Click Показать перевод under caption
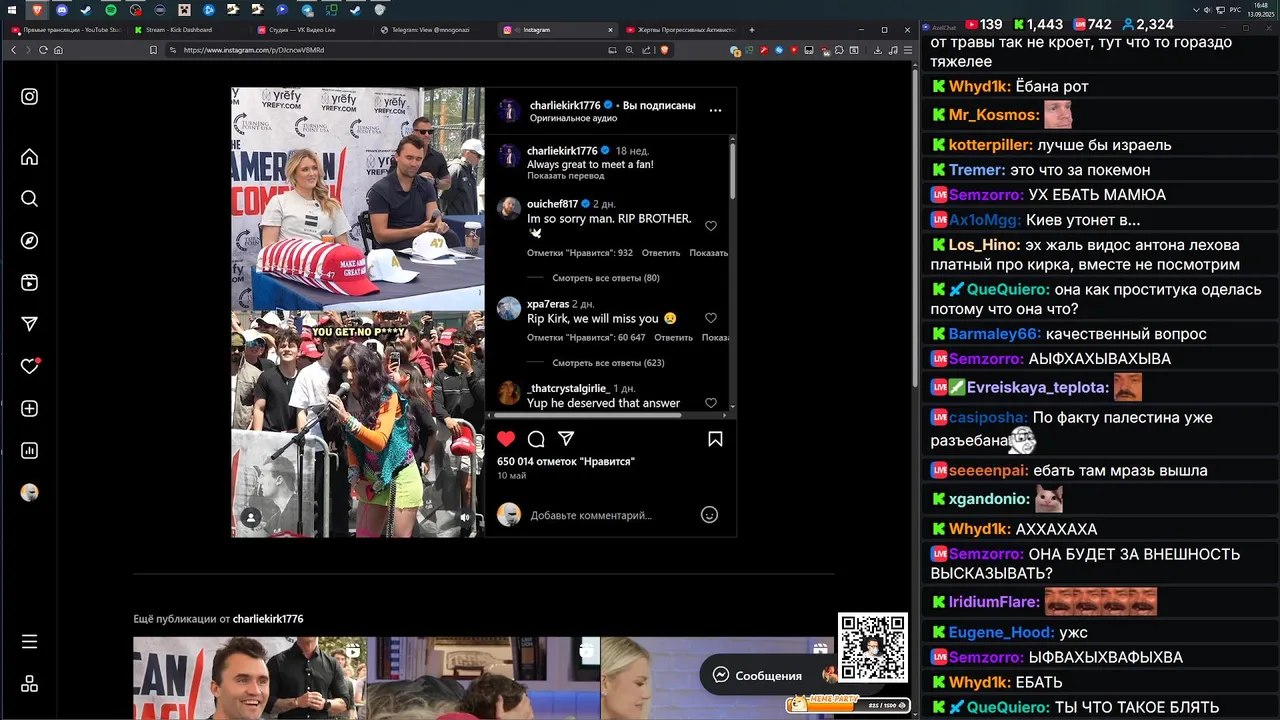Image resolution: width=1280 pixels, height=720 pixels. 566,176
